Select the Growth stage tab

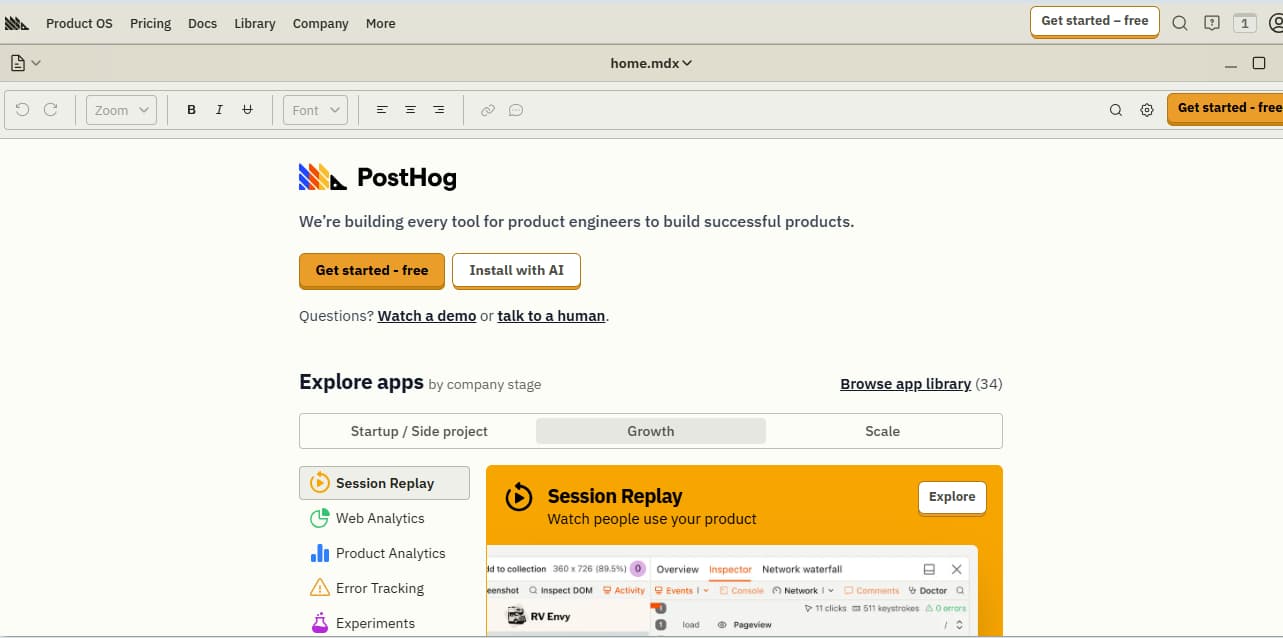click(651, 431)
